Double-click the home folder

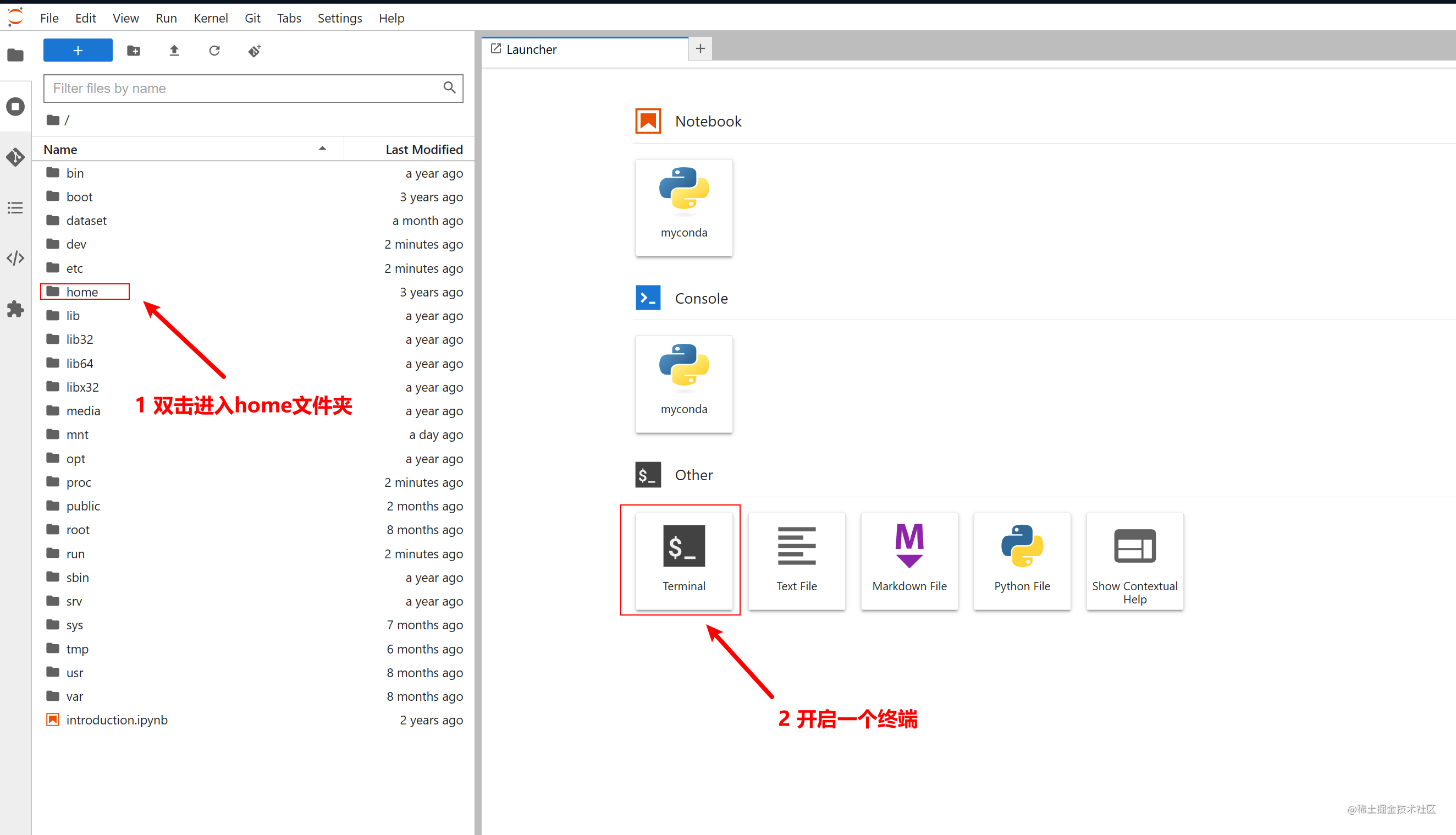[82, 291]
